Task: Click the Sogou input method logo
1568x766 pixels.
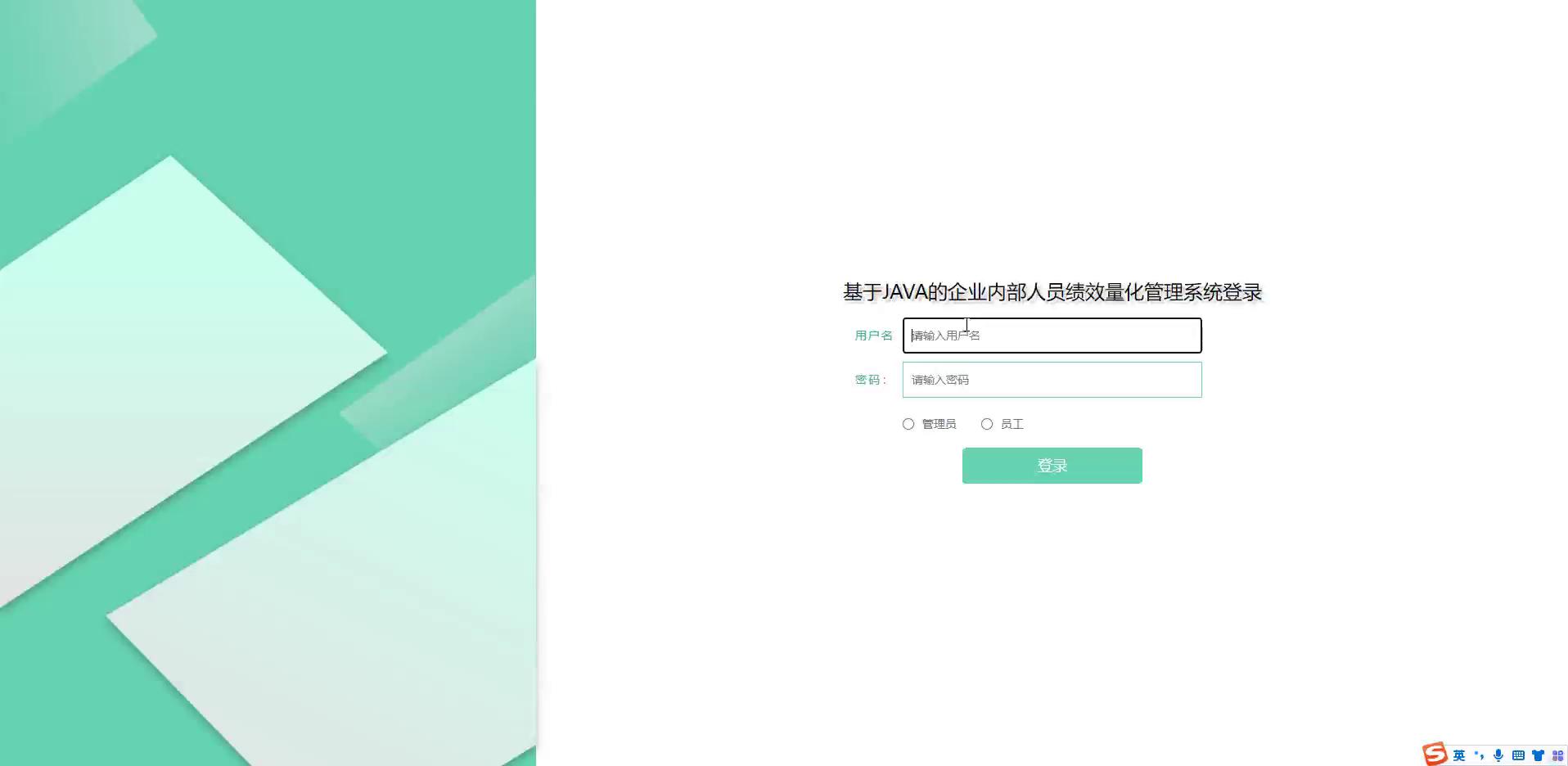Action: [1435, 754]
